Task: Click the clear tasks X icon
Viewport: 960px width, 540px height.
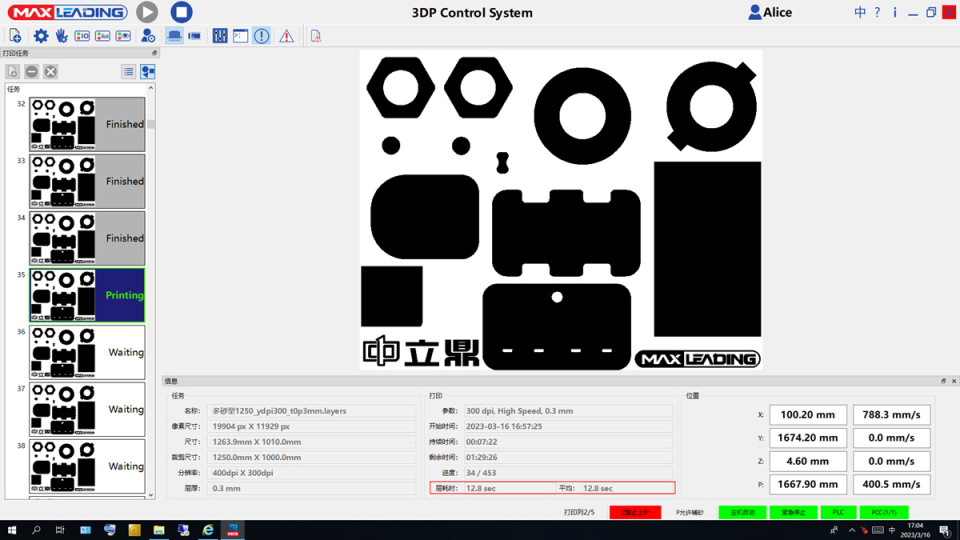Action: tap(51, 72)
